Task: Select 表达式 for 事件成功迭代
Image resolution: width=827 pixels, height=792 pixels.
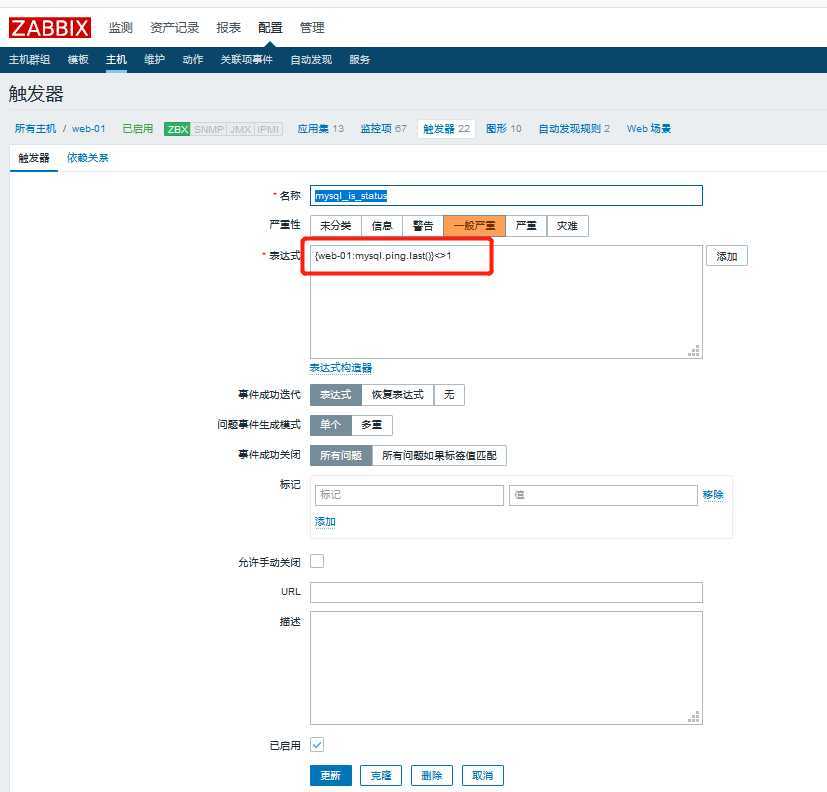Action: coord(335,395)
